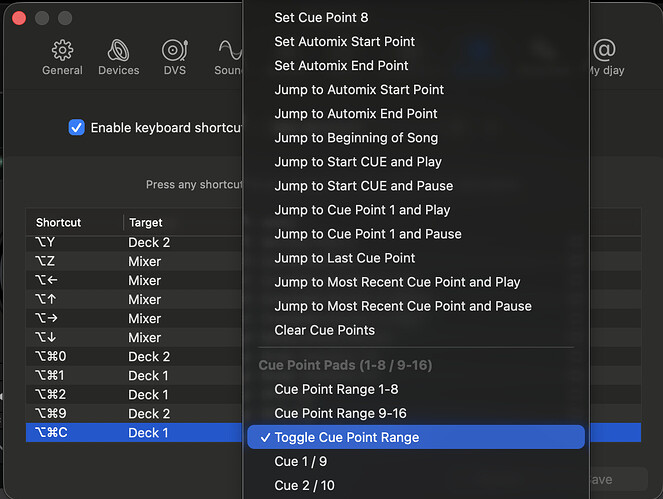Image resolution: width=663 pixels, height=499 pixels.
Task: Choose Toggle Cue Point Range checked item
Action: tap(416, 437)
